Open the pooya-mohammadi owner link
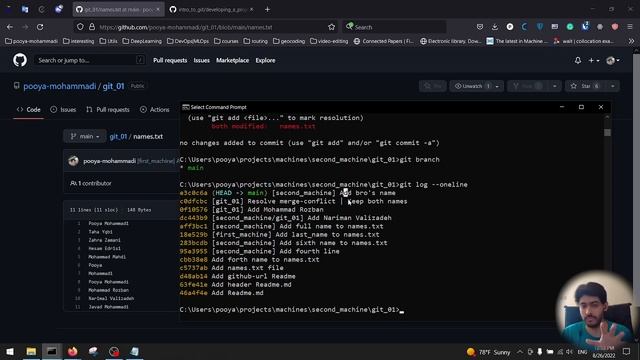This screenshot has width=640, height=360. (x=60, y=86)
